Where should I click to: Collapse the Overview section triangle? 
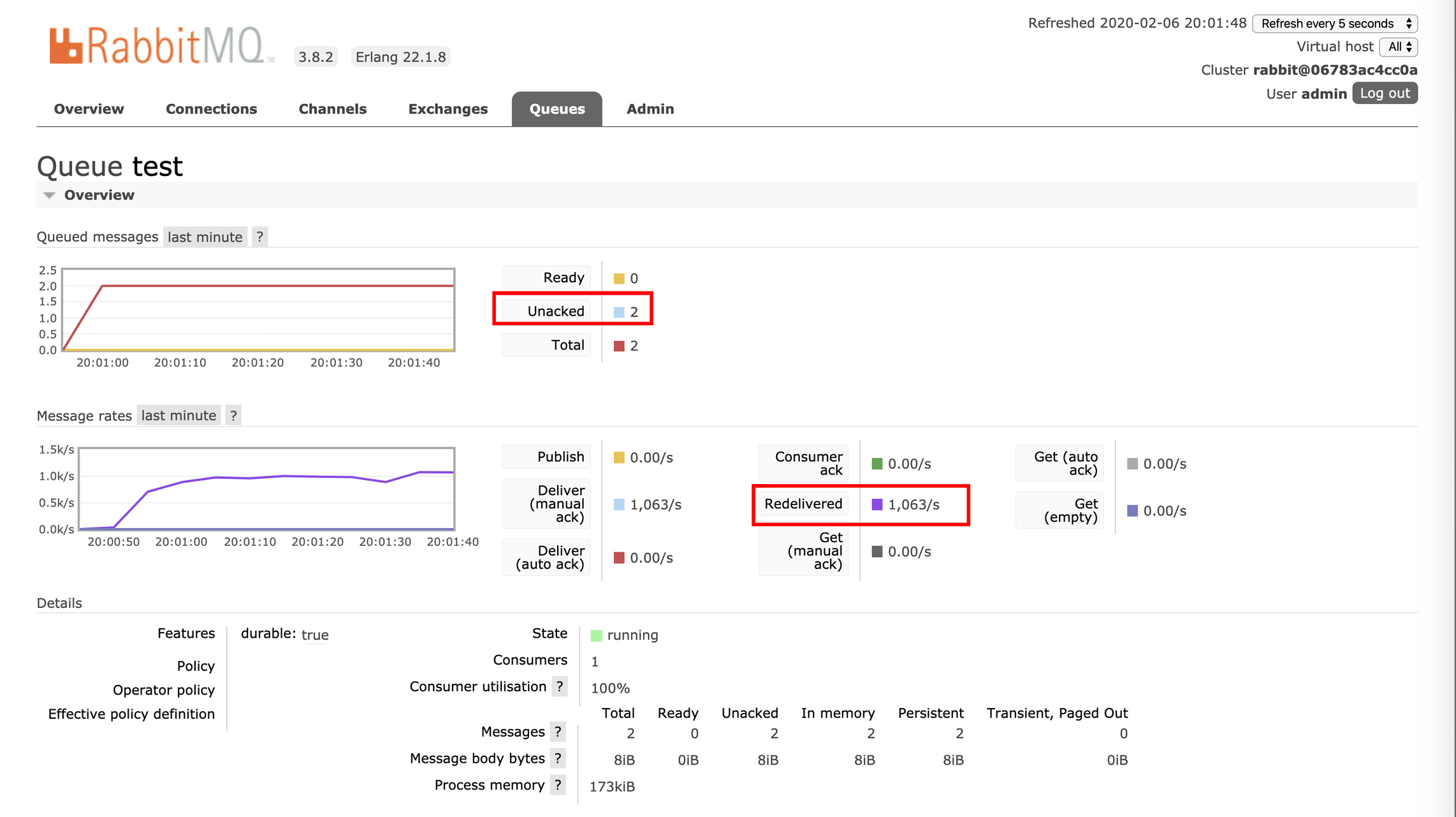coord(50,195)
